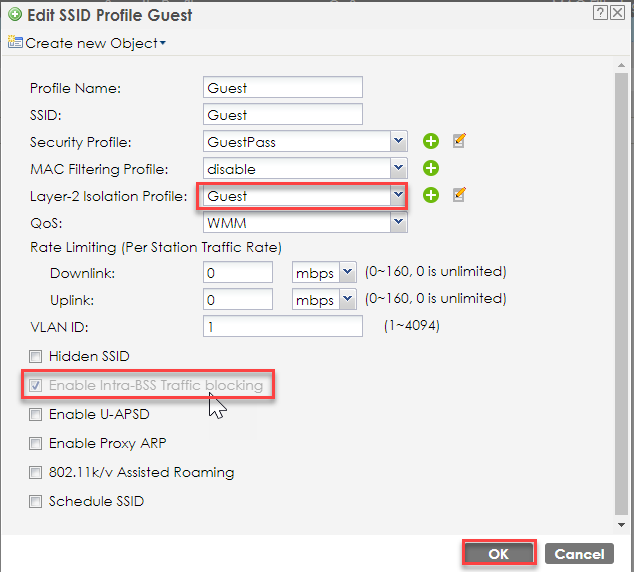Screen dimensions: 634x572
Task: Enable the U-APSD checkbox
Action: (35, 414)
